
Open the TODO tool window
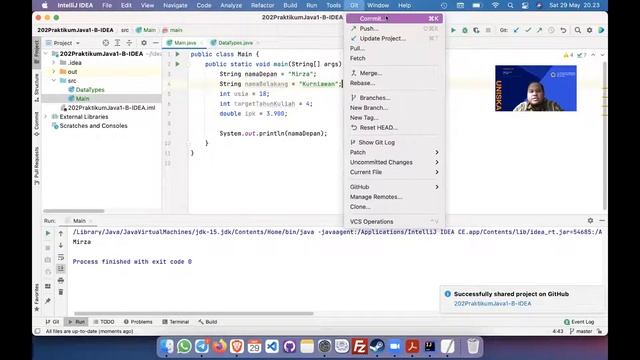104,322
